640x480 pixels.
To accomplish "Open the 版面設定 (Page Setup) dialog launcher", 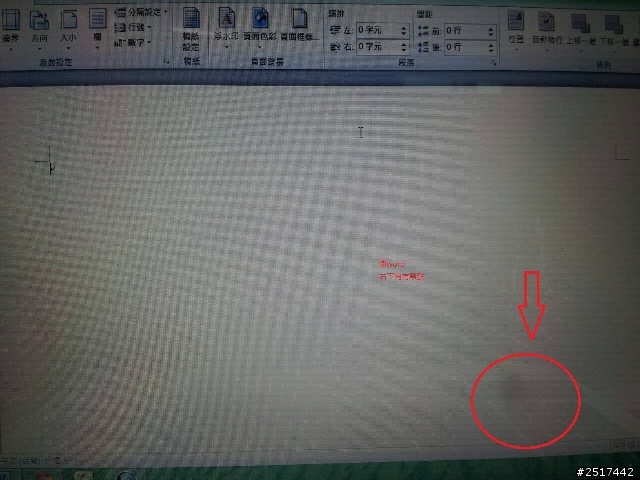I will pos(167,62).
